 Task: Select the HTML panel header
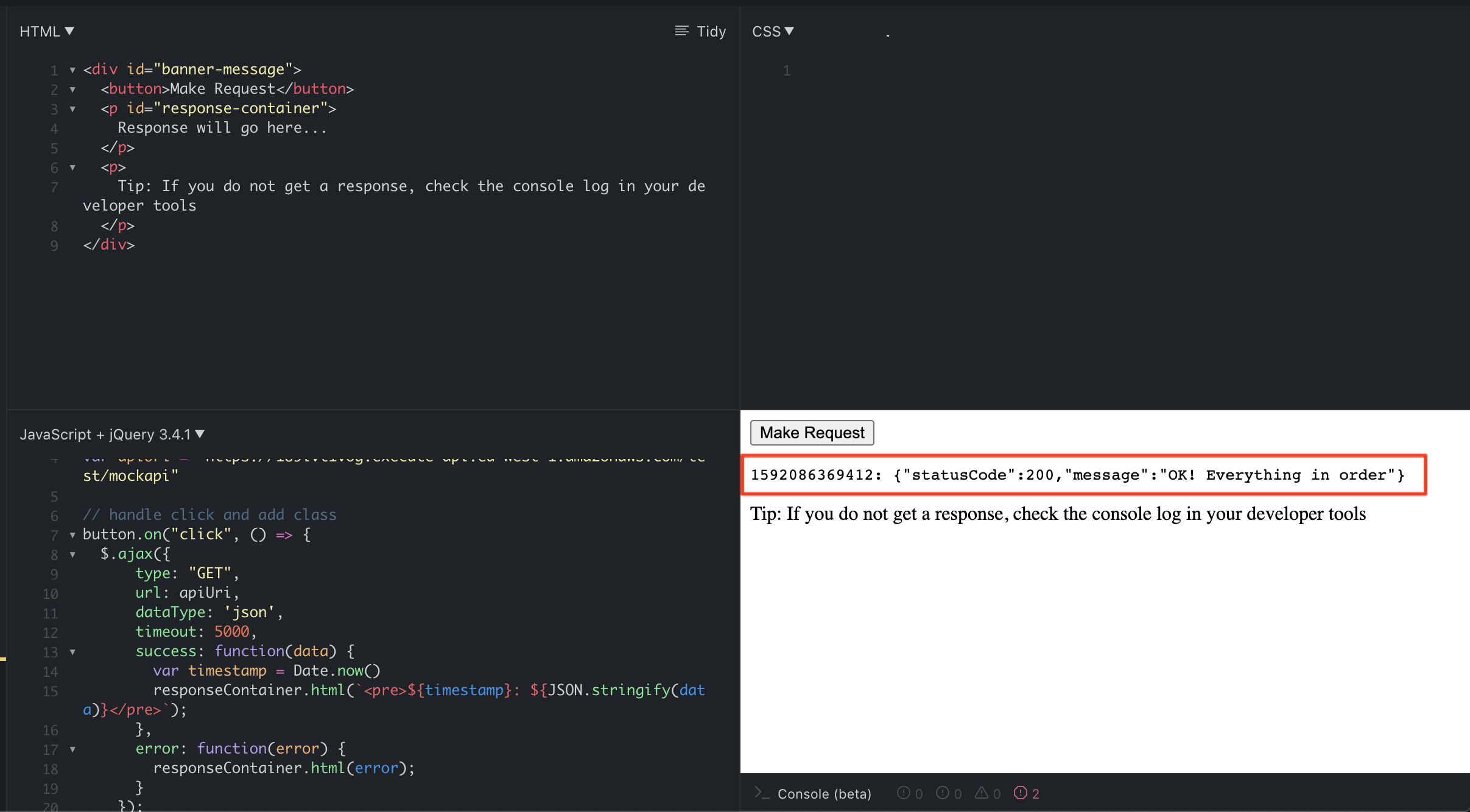40,31
